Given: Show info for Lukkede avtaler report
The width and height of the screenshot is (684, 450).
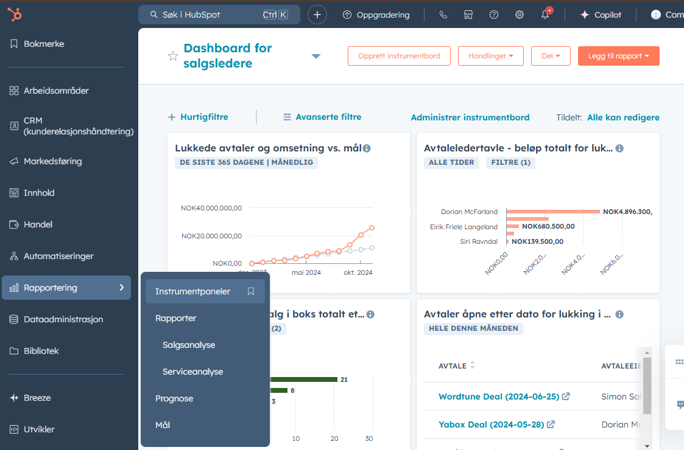Looking at the screenshot, I should (367, 148).
